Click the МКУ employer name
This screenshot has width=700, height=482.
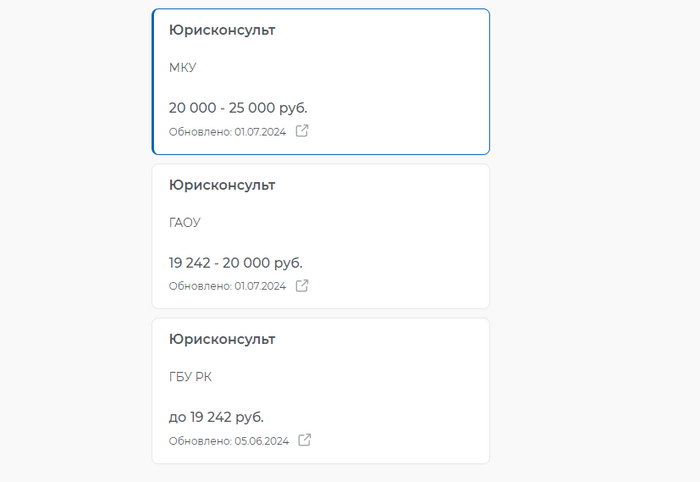click(x=183, y=68)
